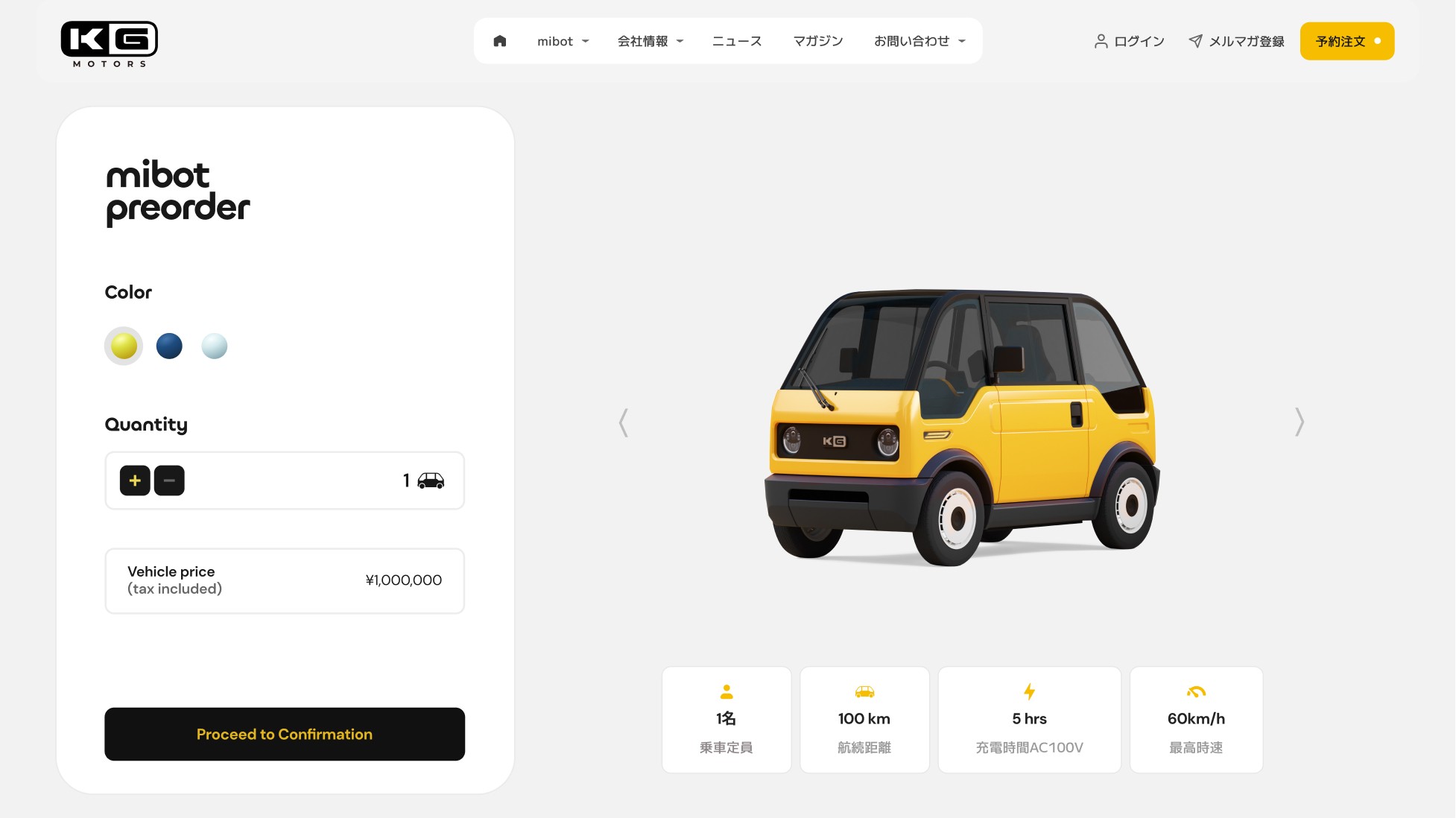Expand the 会社情報 dropdown menu
The height and width of the screenshot is (818, 1456).
tap(651, 41)
